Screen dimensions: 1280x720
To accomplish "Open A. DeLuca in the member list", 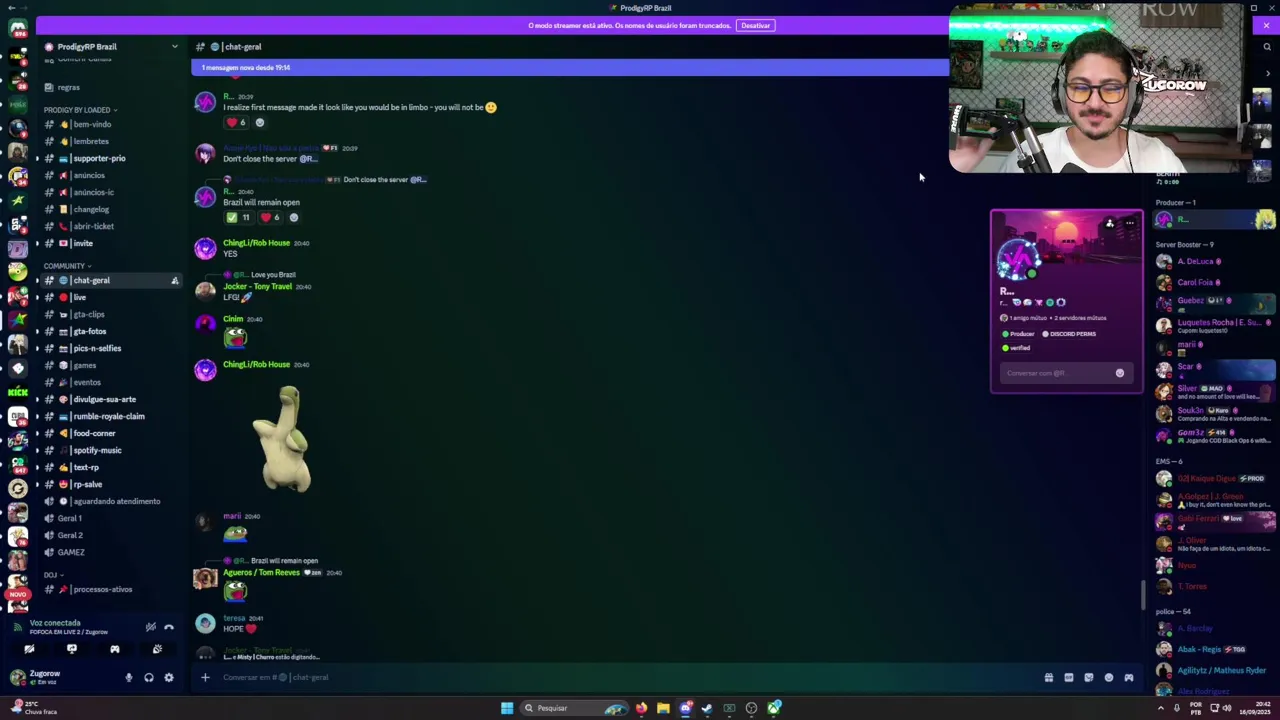I will pos(1215,262).
